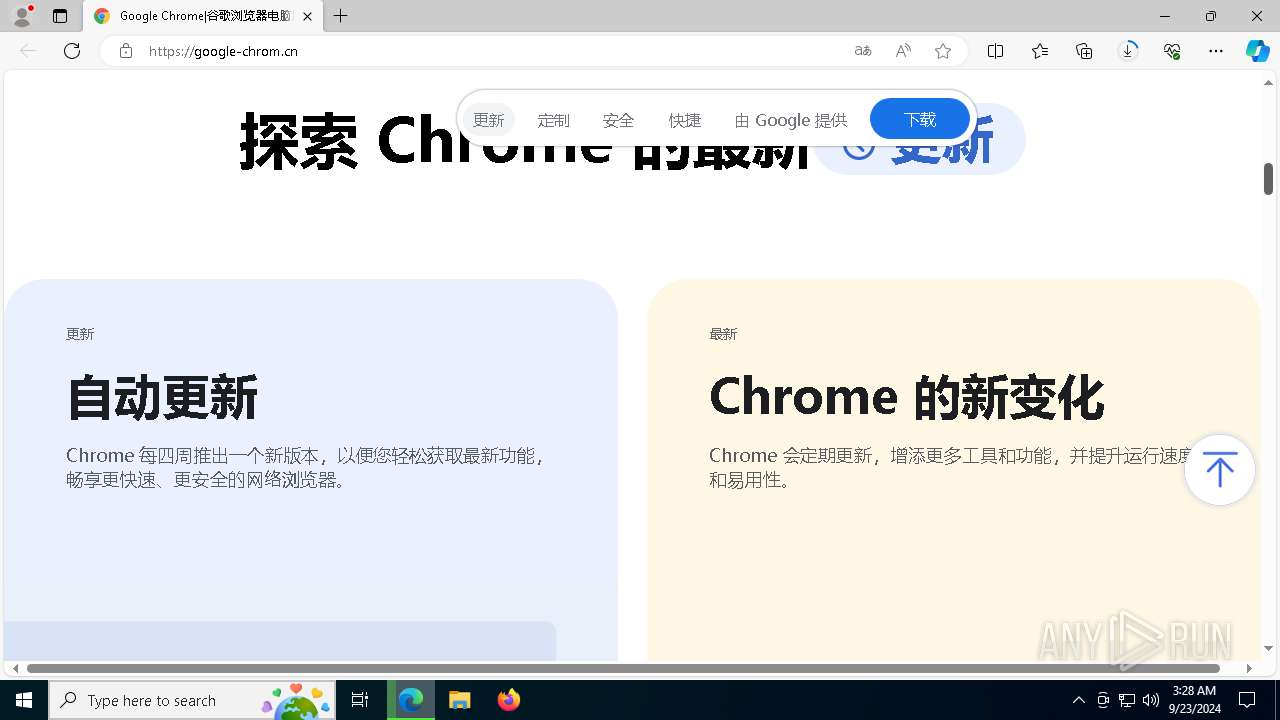Open the translate page icon

[x=863, y=51]
